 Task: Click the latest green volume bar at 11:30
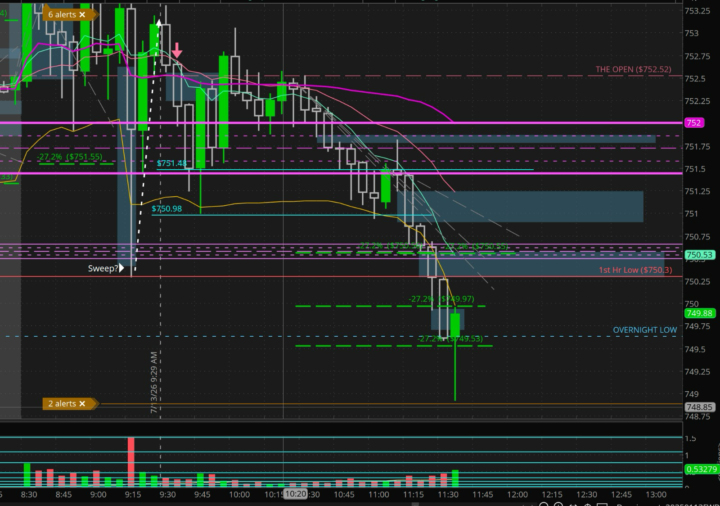[x=455, y=478]
